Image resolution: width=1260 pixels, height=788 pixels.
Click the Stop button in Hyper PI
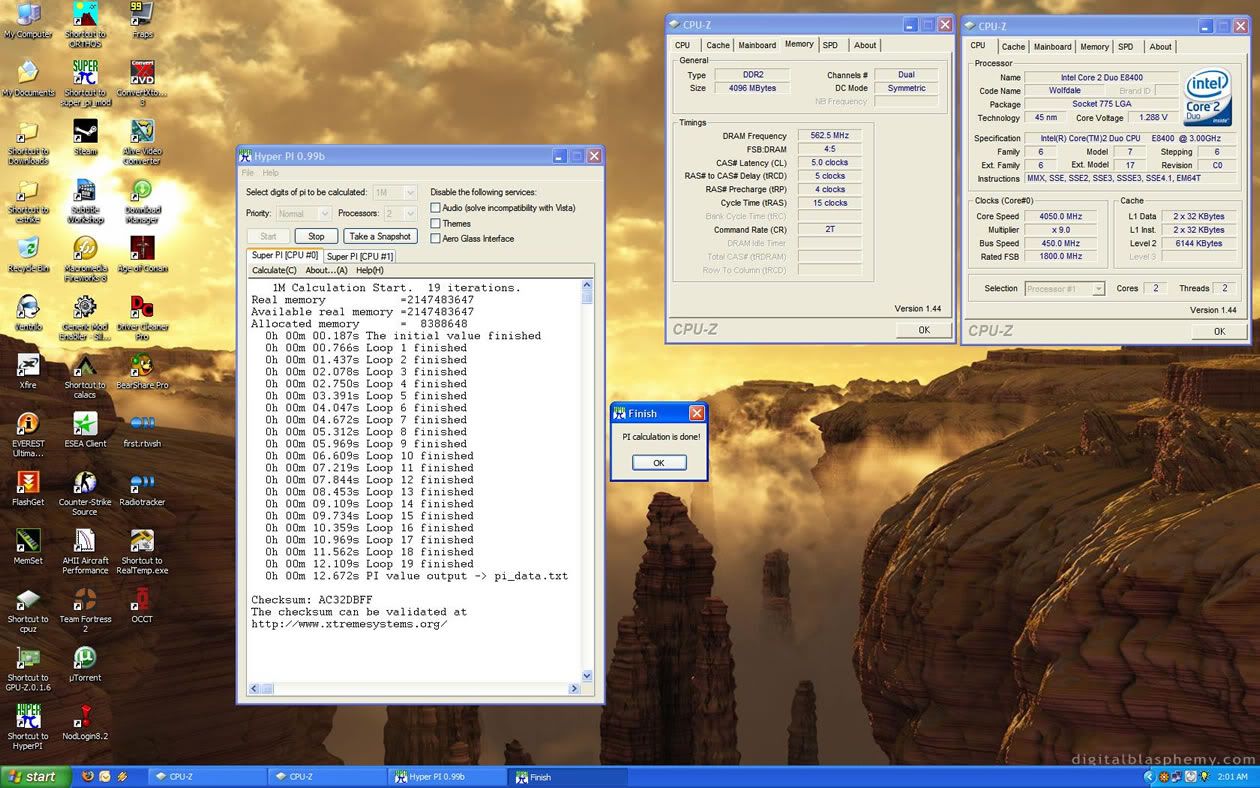coord(316,236)
